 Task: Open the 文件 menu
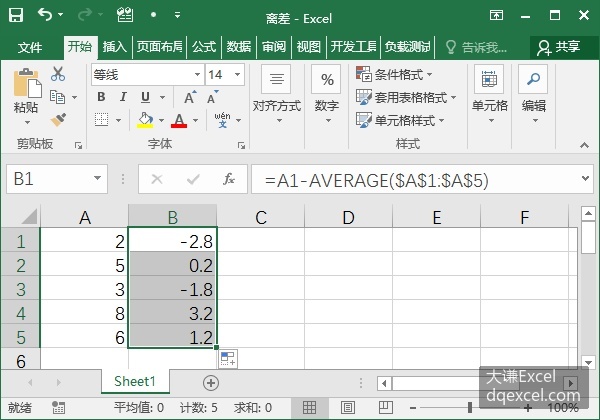pos(30,47)
